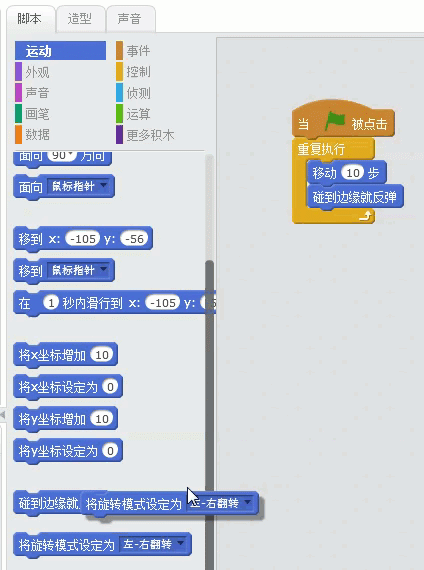
Task: Select the 外观 block category
Action: [x=37, y=72]
